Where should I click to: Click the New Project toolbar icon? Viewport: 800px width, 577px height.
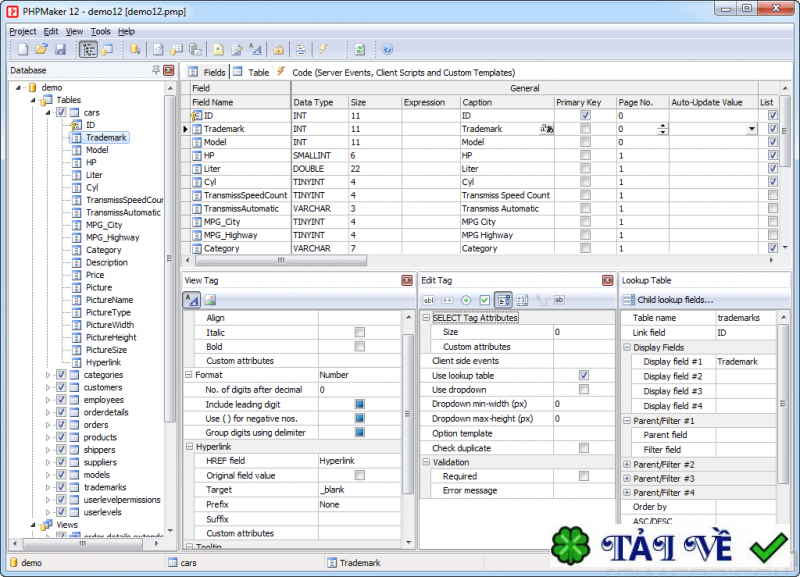[x=22, y=49]
